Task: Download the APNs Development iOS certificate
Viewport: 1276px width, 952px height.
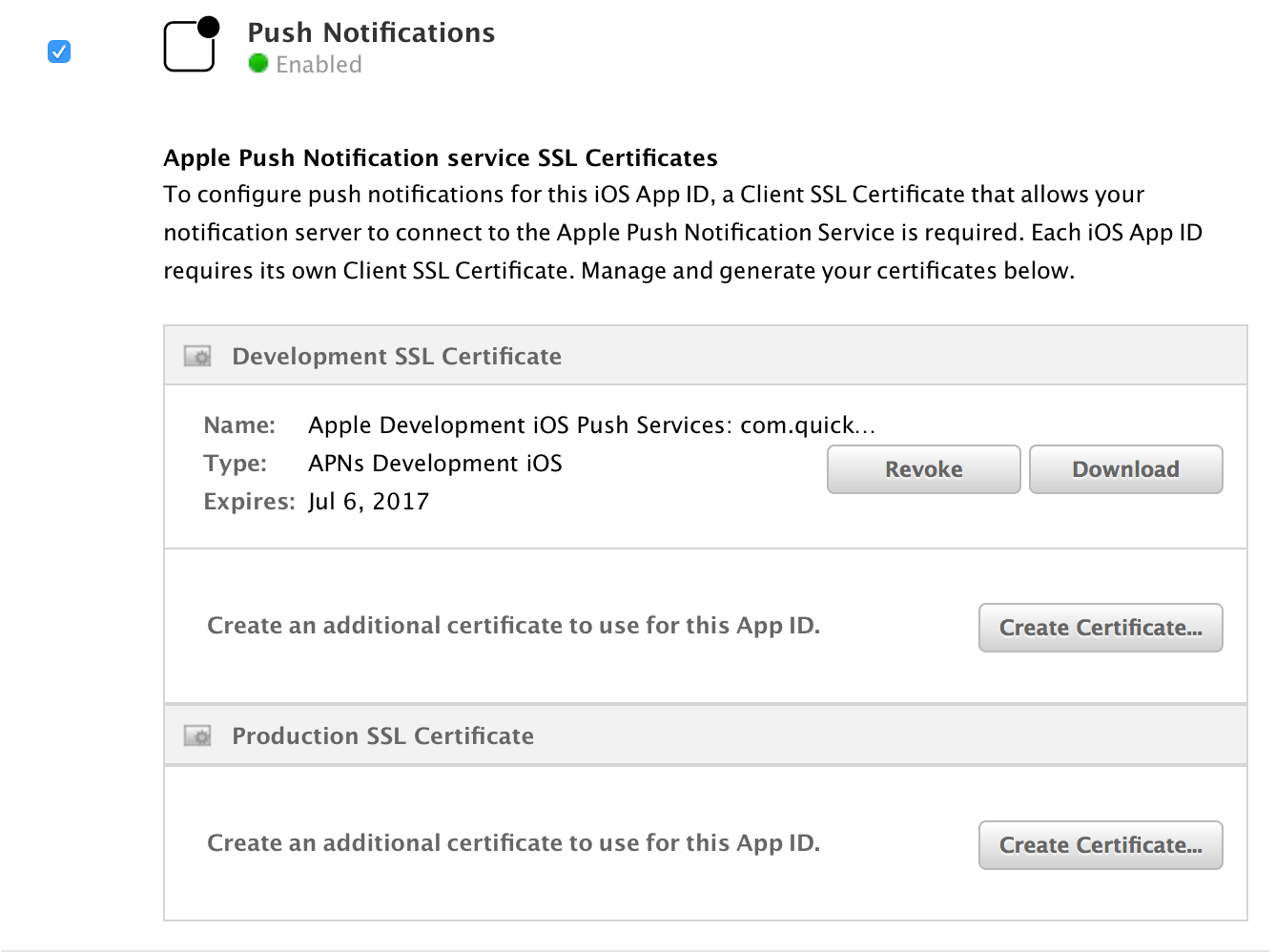Action: click(1125, 469)
